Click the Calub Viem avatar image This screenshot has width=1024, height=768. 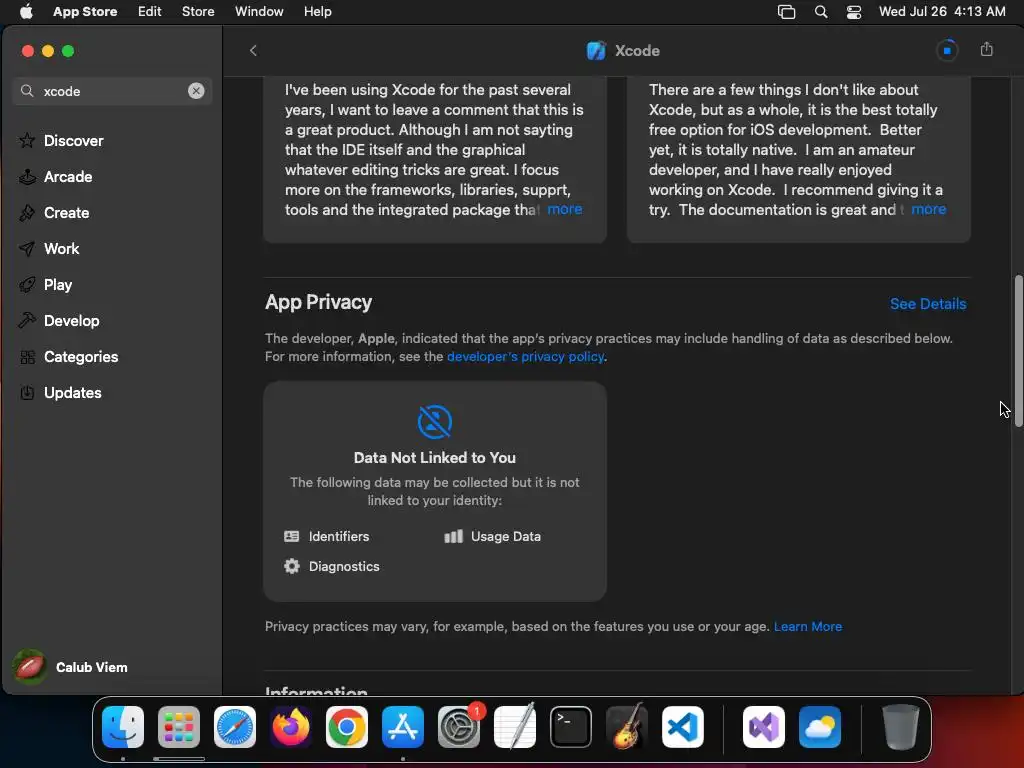click(29, 667)
